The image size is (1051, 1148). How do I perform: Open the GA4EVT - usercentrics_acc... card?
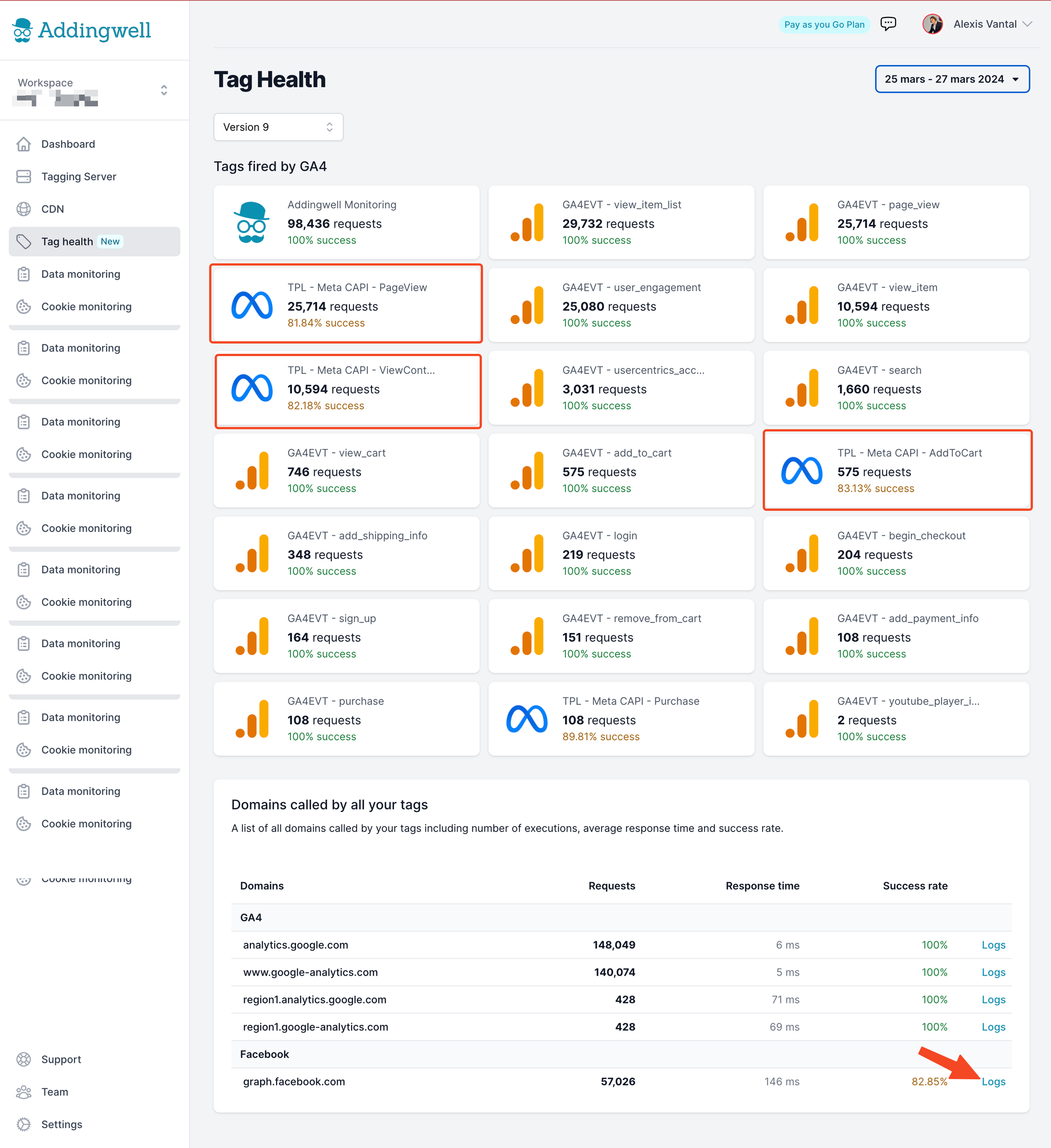[x=621, y=388]
